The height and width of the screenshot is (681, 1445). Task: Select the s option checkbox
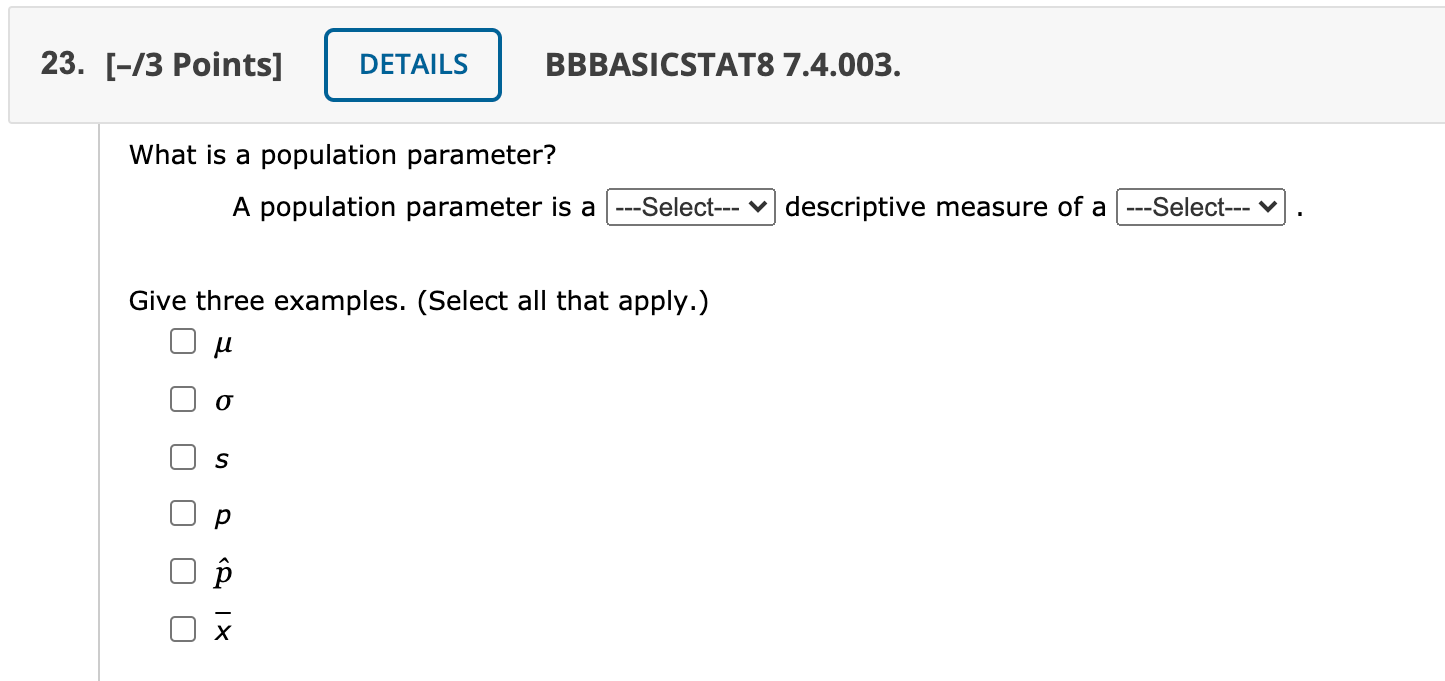pos(183,456)
